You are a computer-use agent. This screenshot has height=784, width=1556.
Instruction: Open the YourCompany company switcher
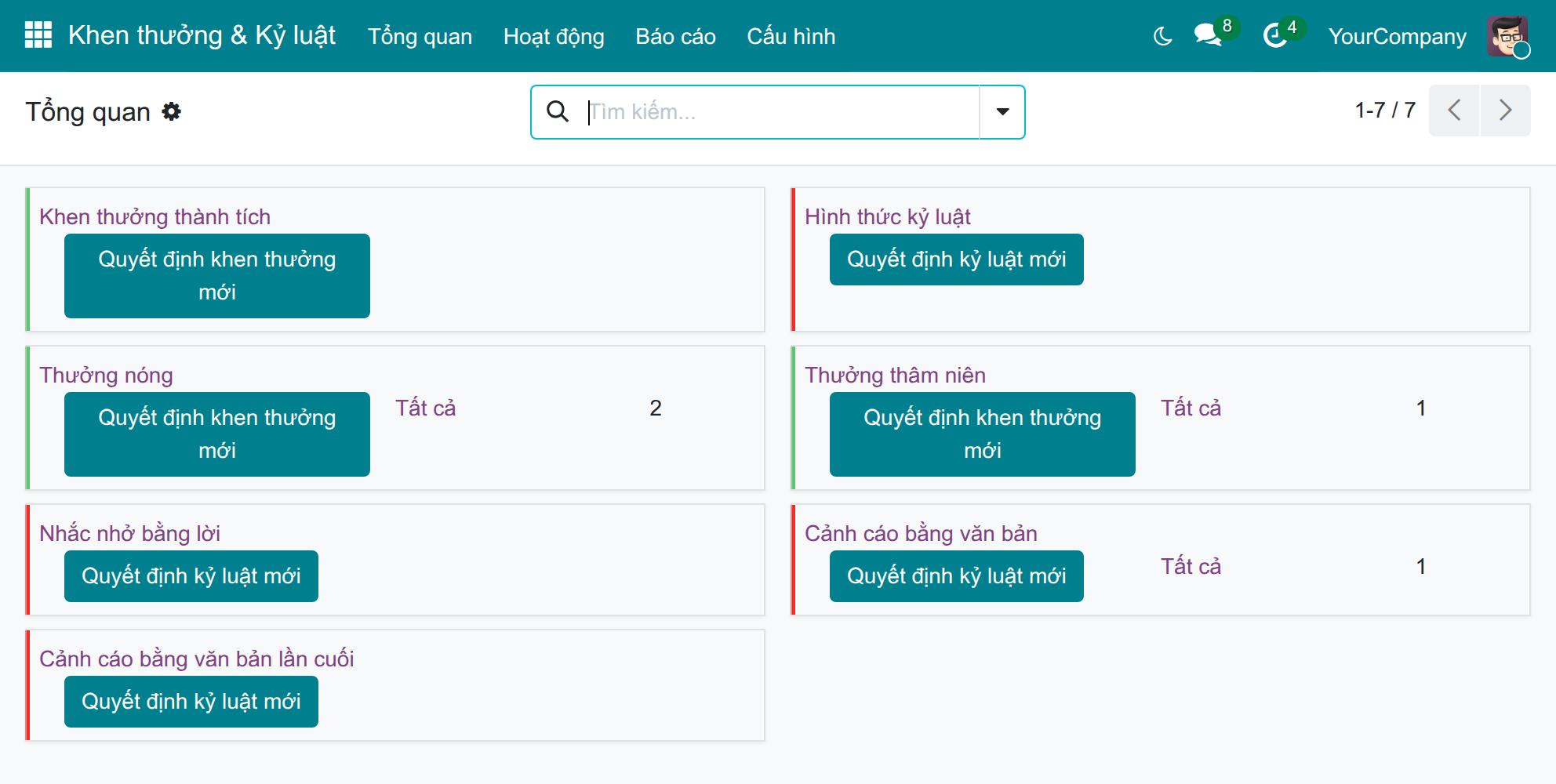[1397, 36]
